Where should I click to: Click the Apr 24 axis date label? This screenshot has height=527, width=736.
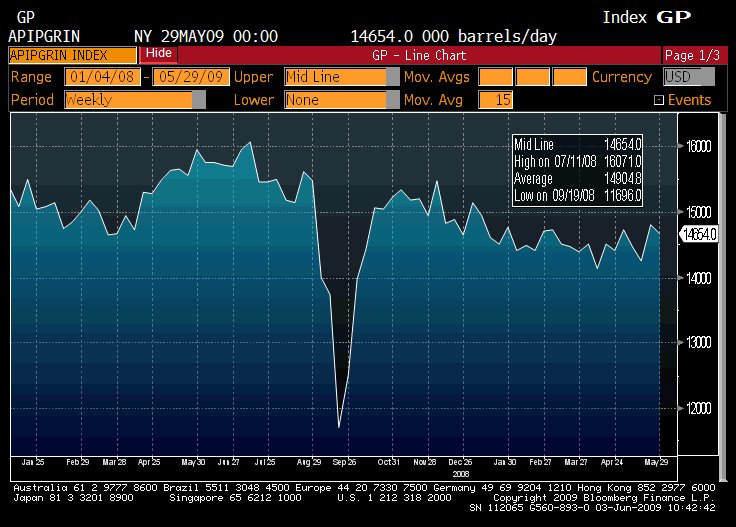pos(612,462)
